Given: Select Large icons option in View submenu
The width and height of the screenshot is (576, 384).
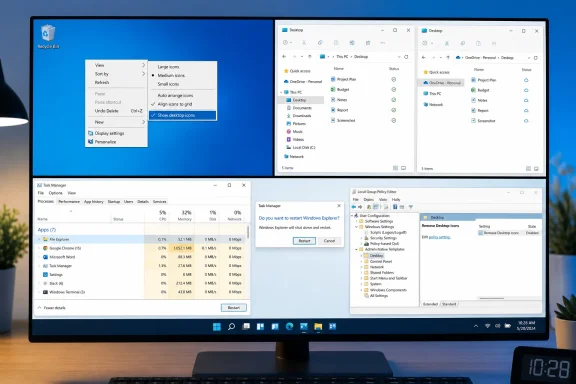Looking at the screenshot, I should [182, 67].
